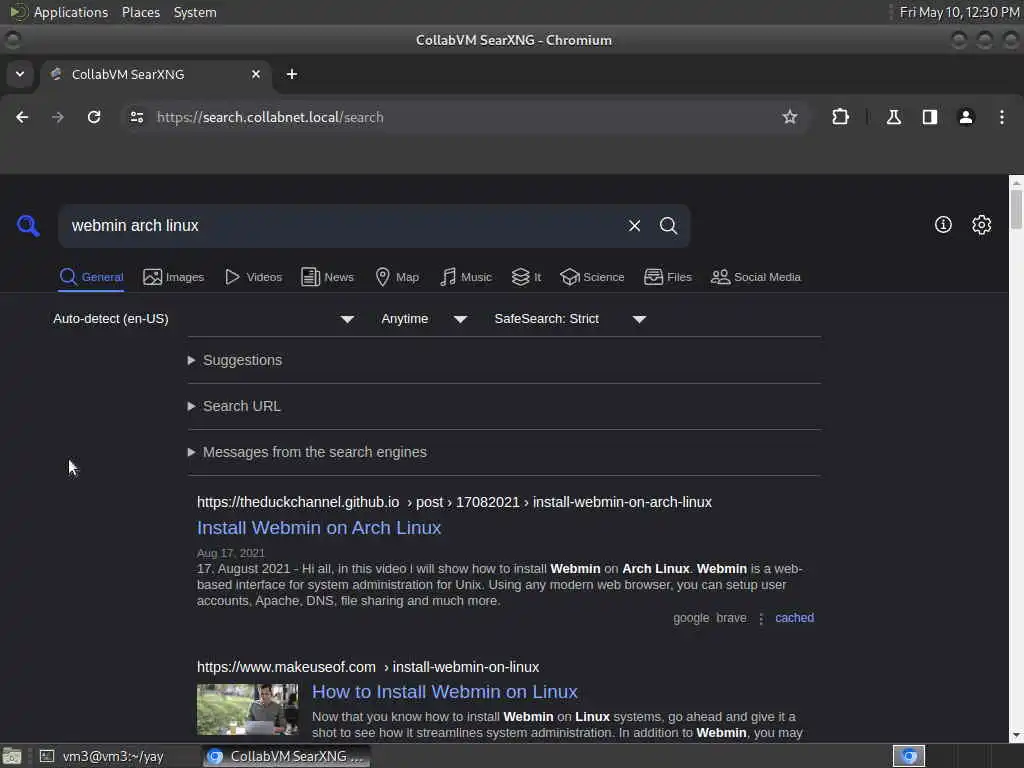
Task: Click the Aug 17, 2021 result date
Action: click(x=231, y=553)
